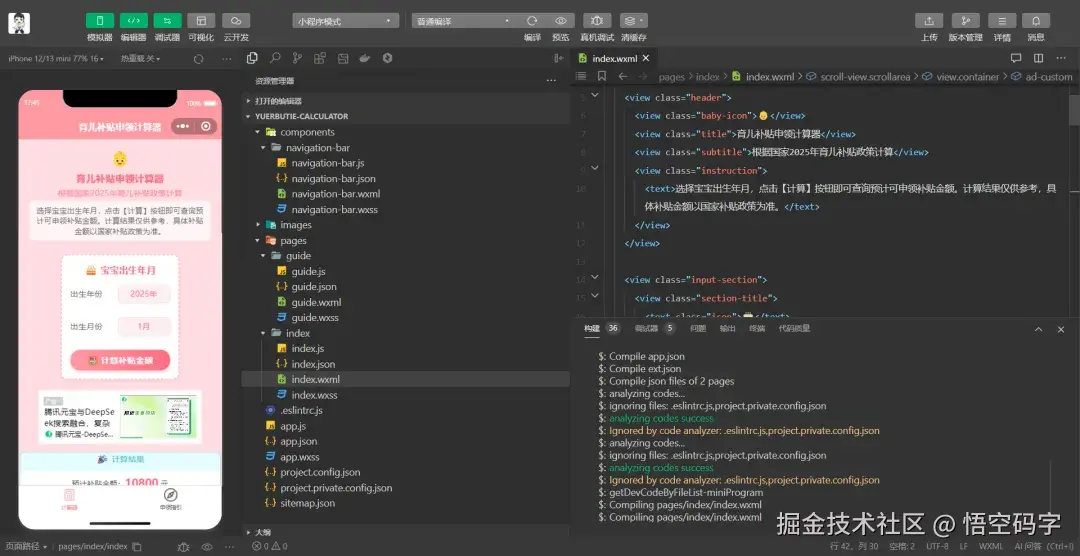Open the 出生月份 1月 picker in simulator
Image resolution: width=1080 pixels, height=556 pixels.
143,326
